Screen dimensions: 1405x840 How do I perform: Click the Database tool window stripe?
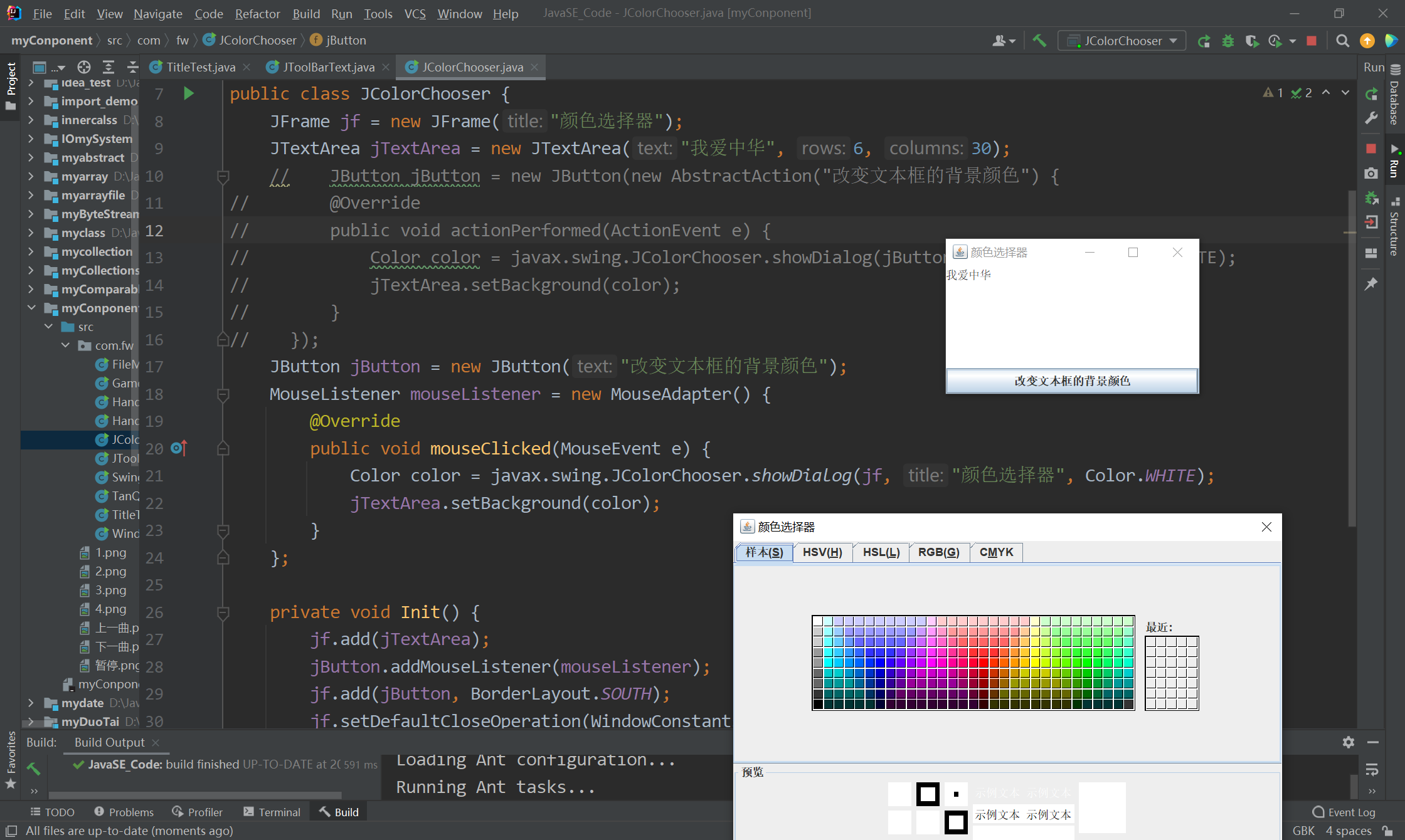pyautogui.click(x=1395, y=95)
